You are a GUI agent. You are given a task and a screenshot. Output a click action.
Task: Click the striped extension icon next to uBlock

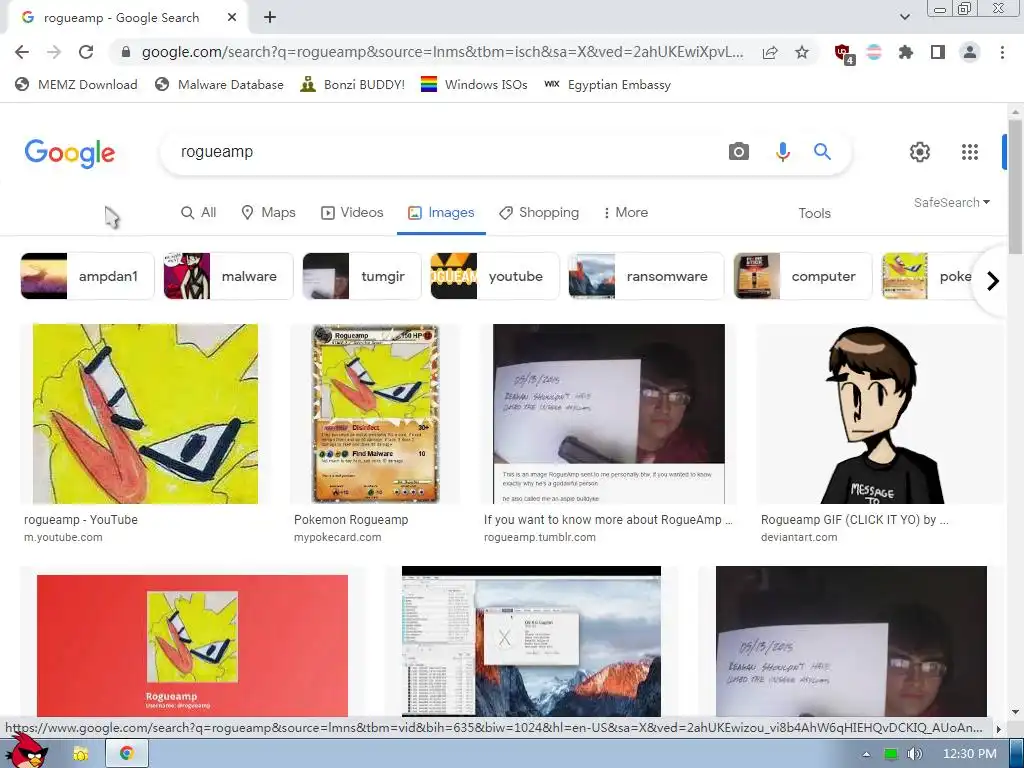point(874,52)
